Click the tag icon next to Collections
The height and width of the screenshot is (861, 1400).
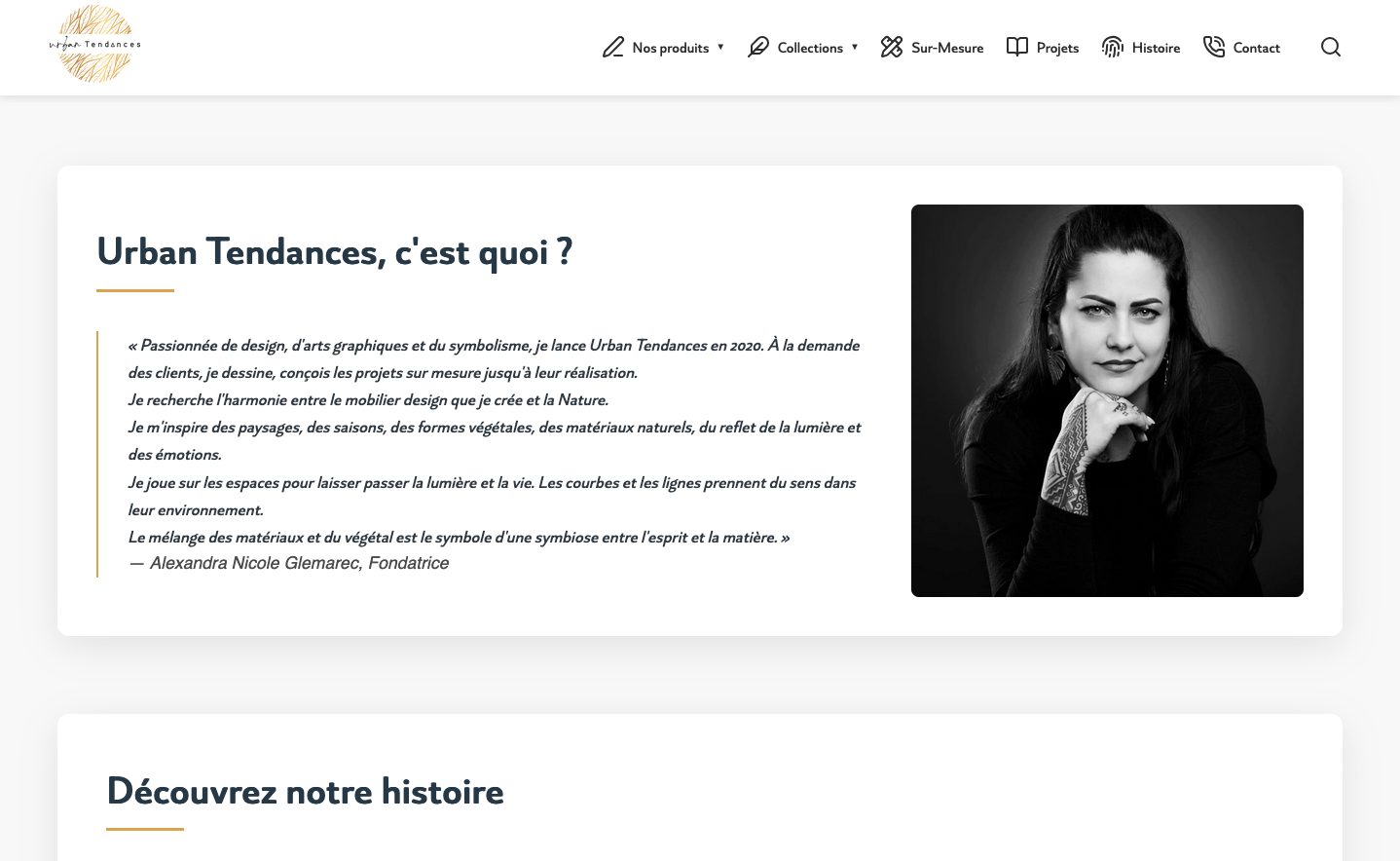[758, 46]
